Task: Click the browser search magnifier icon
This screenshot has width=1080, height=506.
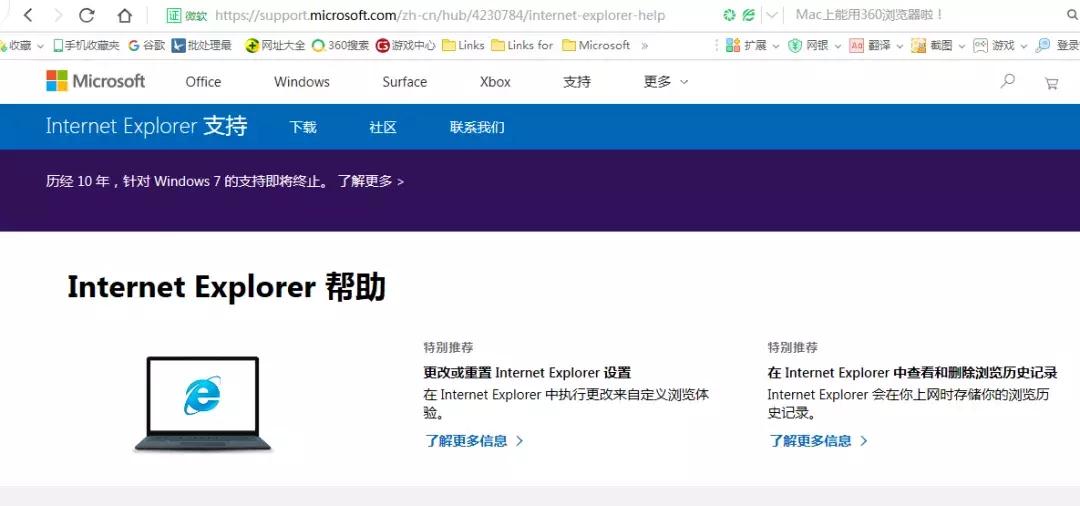Action: tap(1072, 14)
